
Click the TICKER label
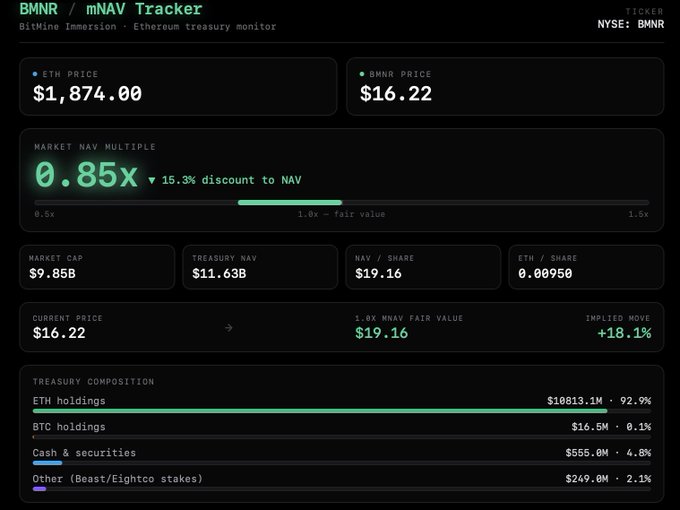[644, 11]
